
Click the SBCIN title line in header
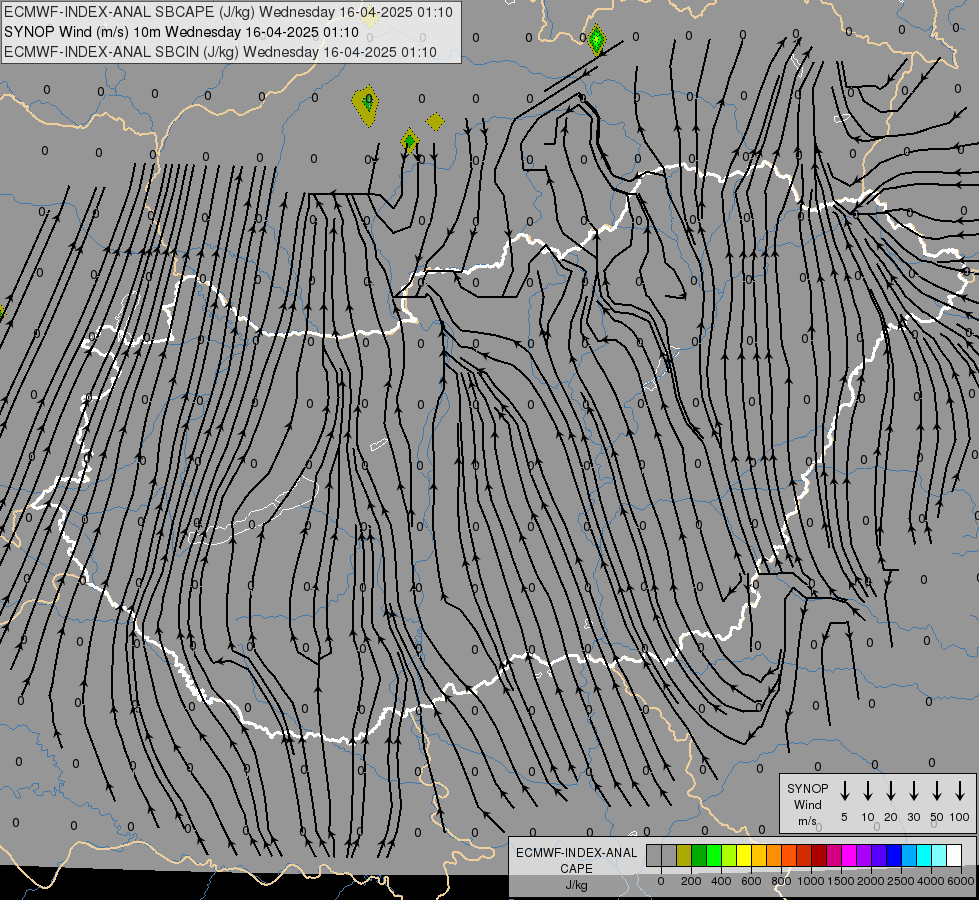pos(220,52)
